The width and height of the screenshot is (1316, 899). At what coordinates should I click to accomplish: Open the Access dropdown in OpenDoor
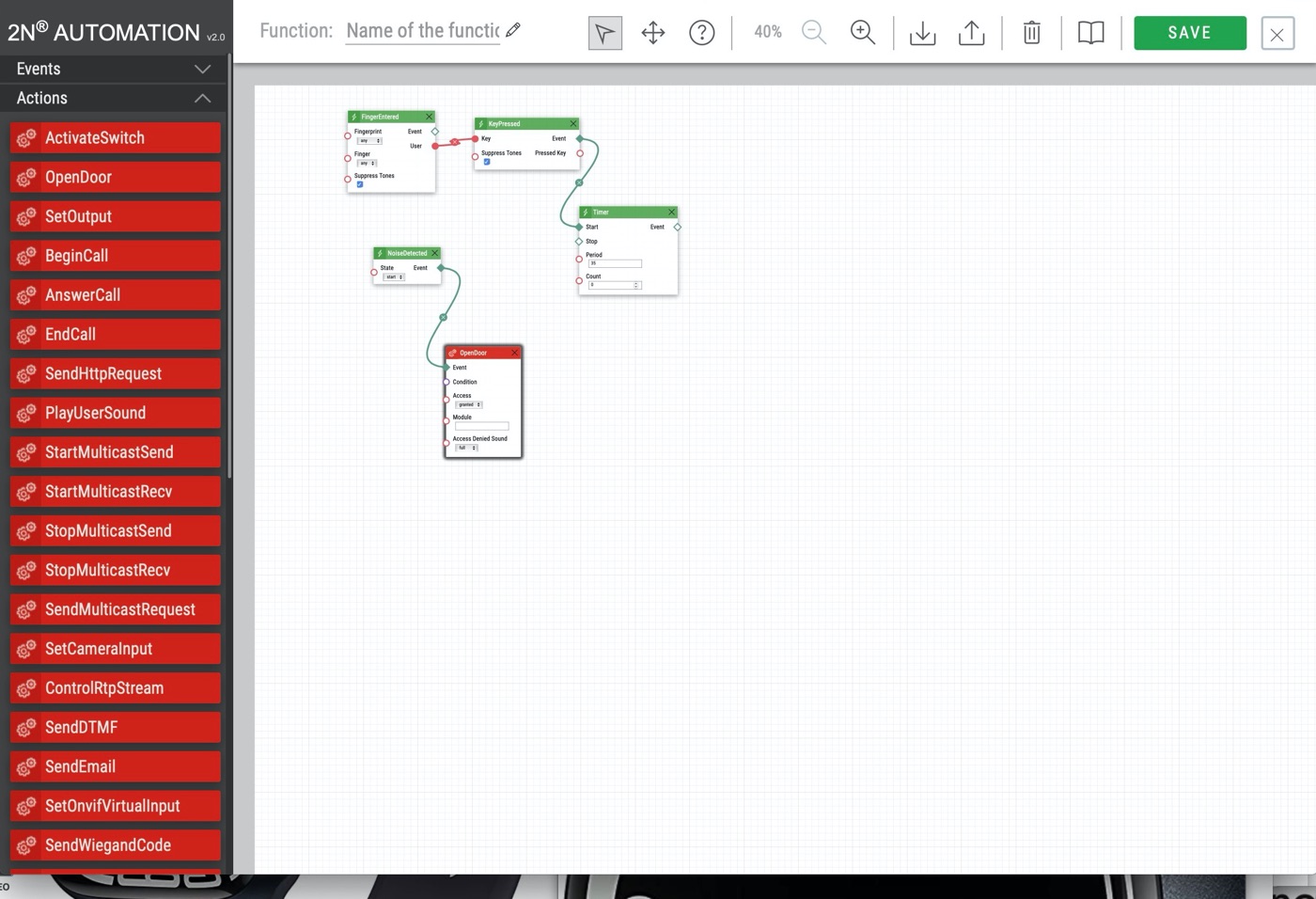point(469,404)
